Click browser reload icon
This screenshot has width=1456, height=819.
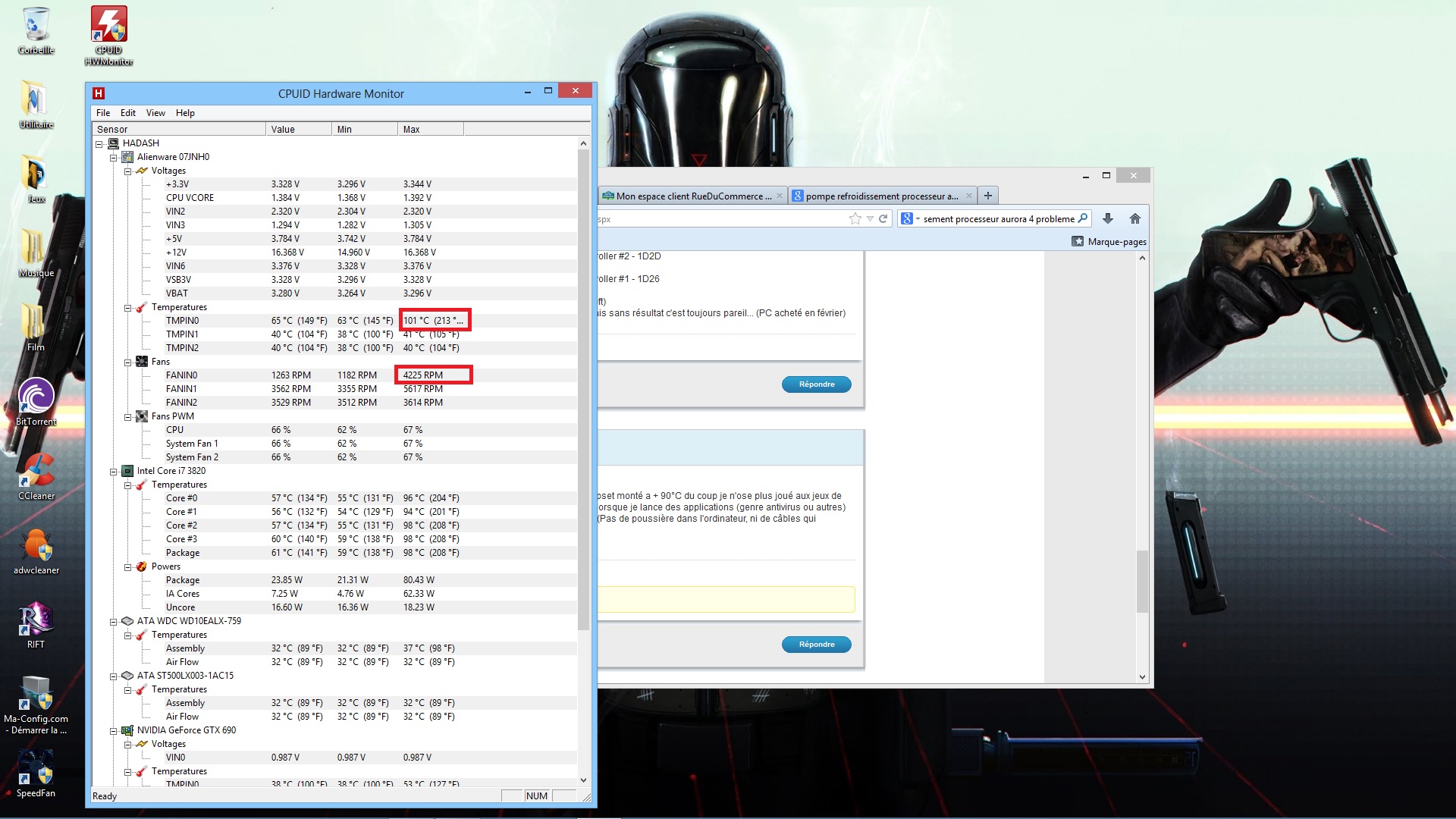click(883, 218)
